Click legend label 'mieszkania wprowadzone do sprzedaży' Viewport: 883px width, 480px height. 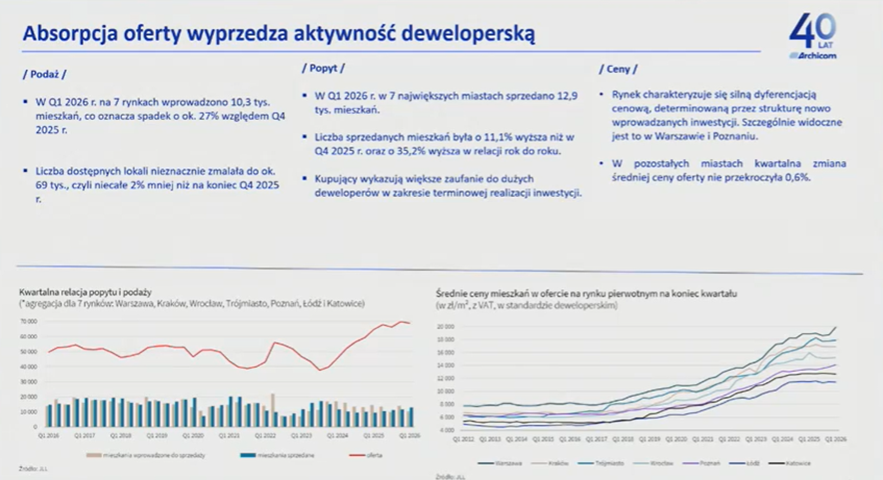tap(154, 455)
